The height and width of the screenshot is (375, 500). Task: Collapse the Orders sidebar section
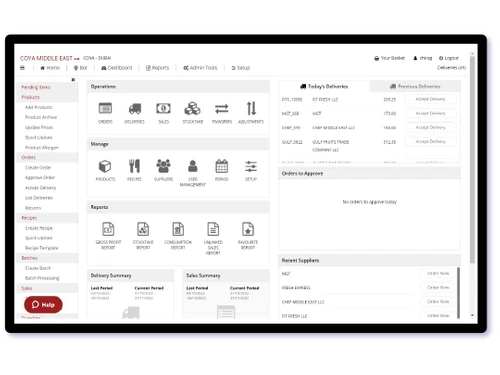pos(47,157)
